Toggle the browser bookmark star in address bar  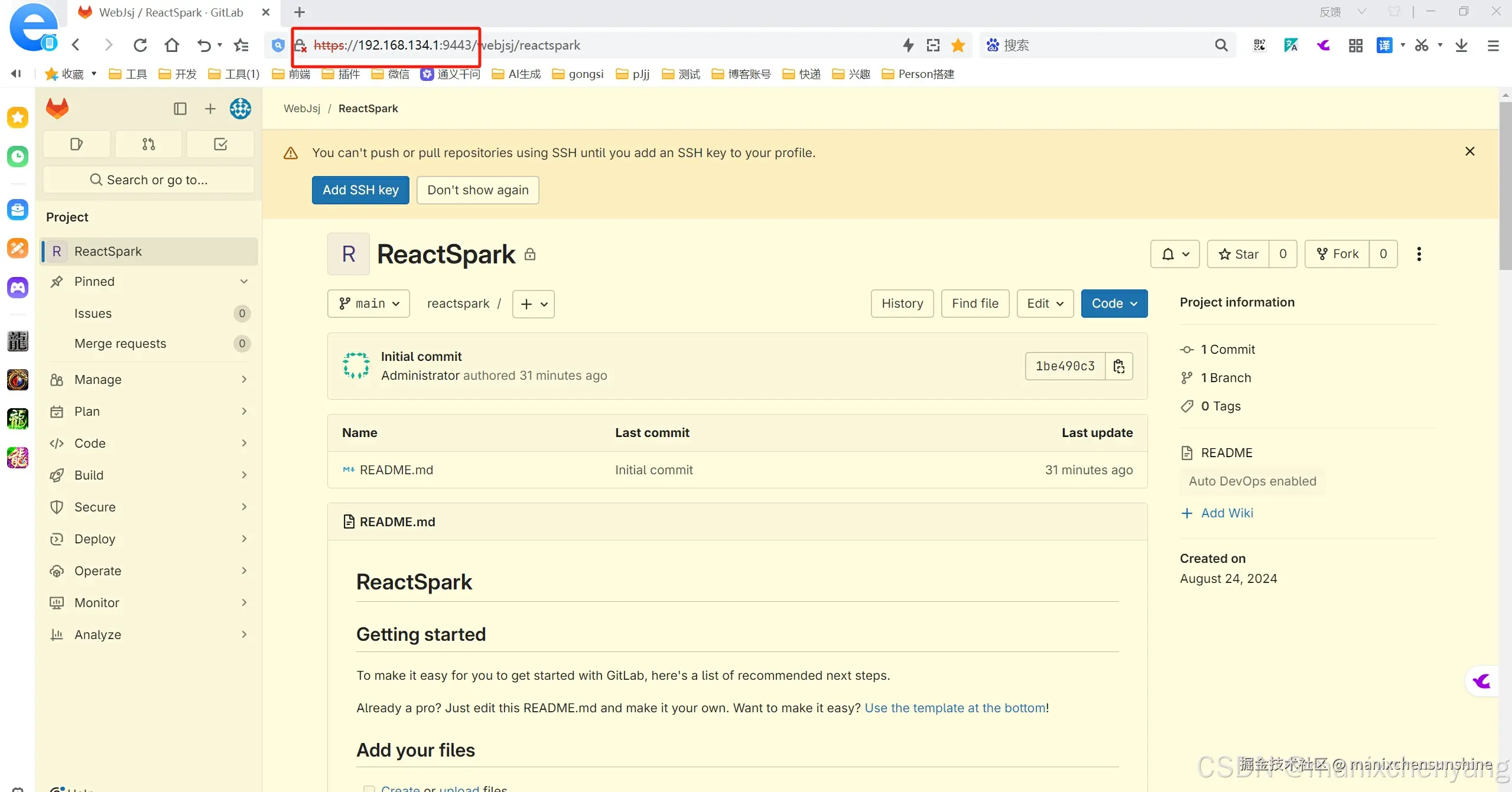pos(958,45)
